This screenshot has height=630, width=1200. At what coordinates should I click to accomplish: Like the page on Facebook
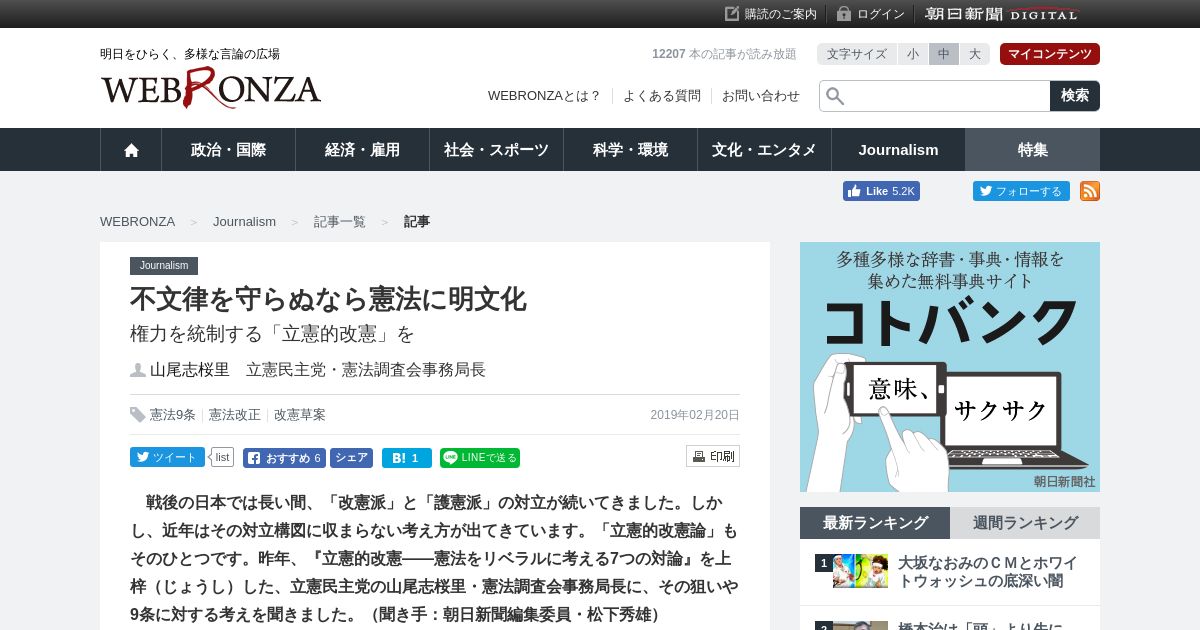pos(881,191)
